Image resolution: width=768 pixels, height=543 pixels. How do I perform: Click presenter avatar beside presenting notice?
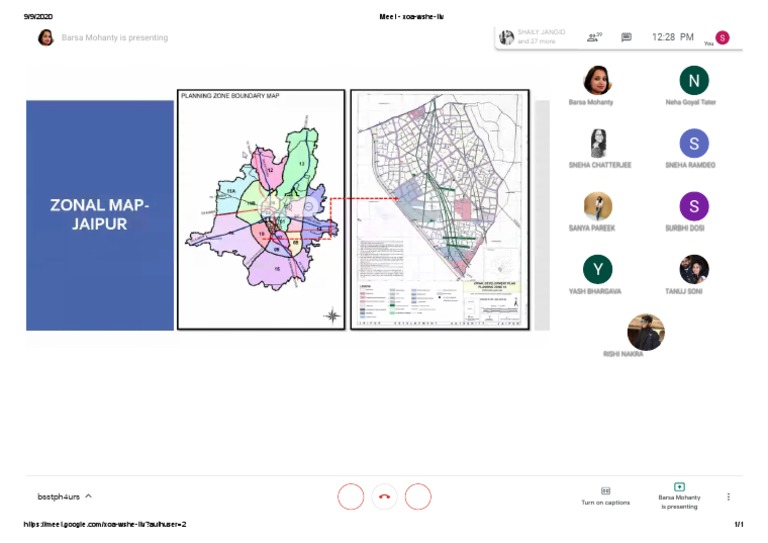pos(46,37)
